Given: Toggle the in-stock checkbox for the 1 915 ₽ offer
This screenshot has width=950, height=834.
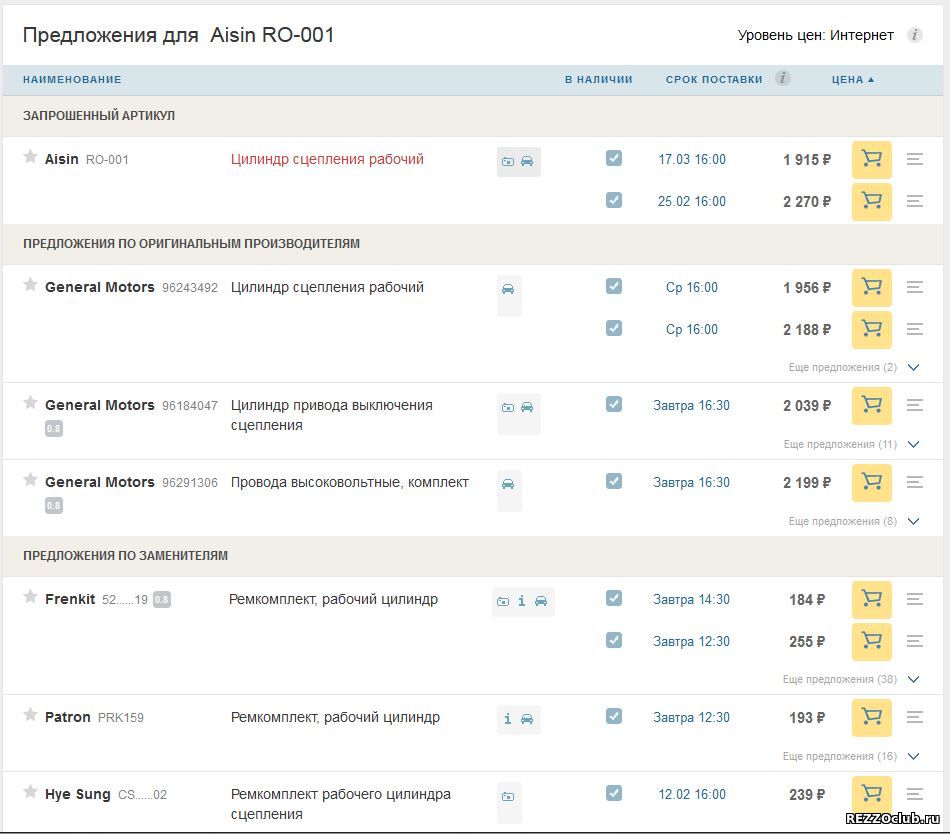Looking at the screenshot, I should (614, 158).
